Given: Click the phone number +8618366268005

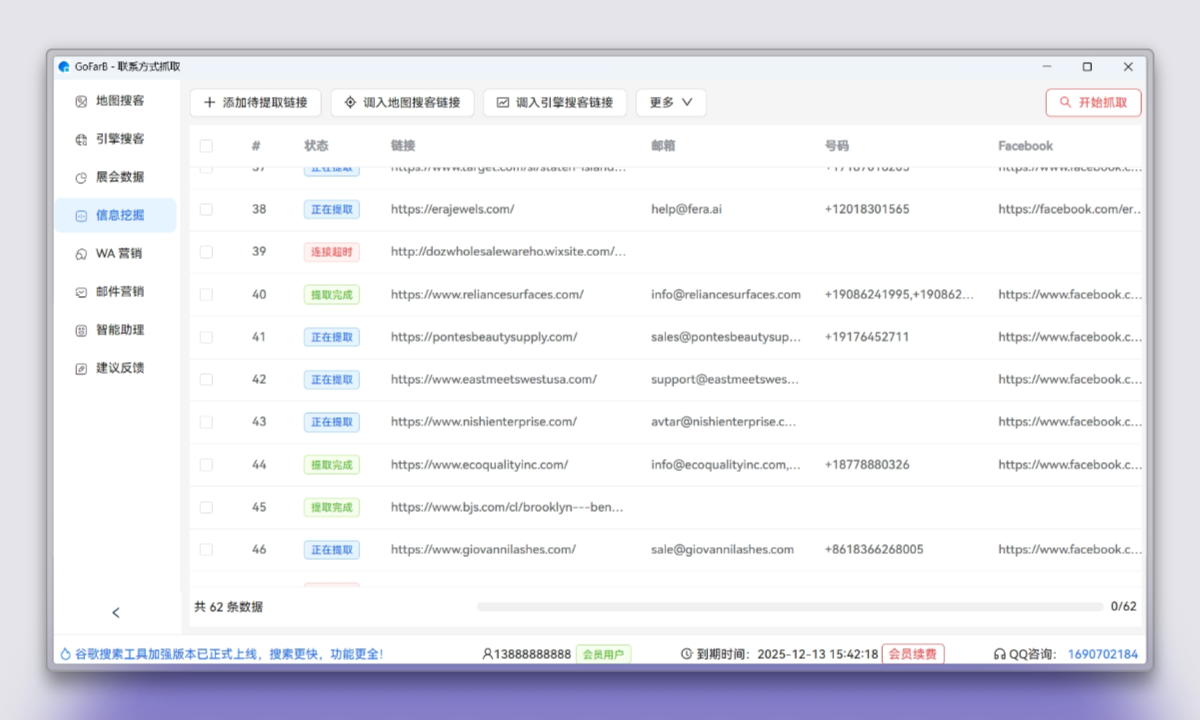Looking at the screenshot, I should [874, 550].
